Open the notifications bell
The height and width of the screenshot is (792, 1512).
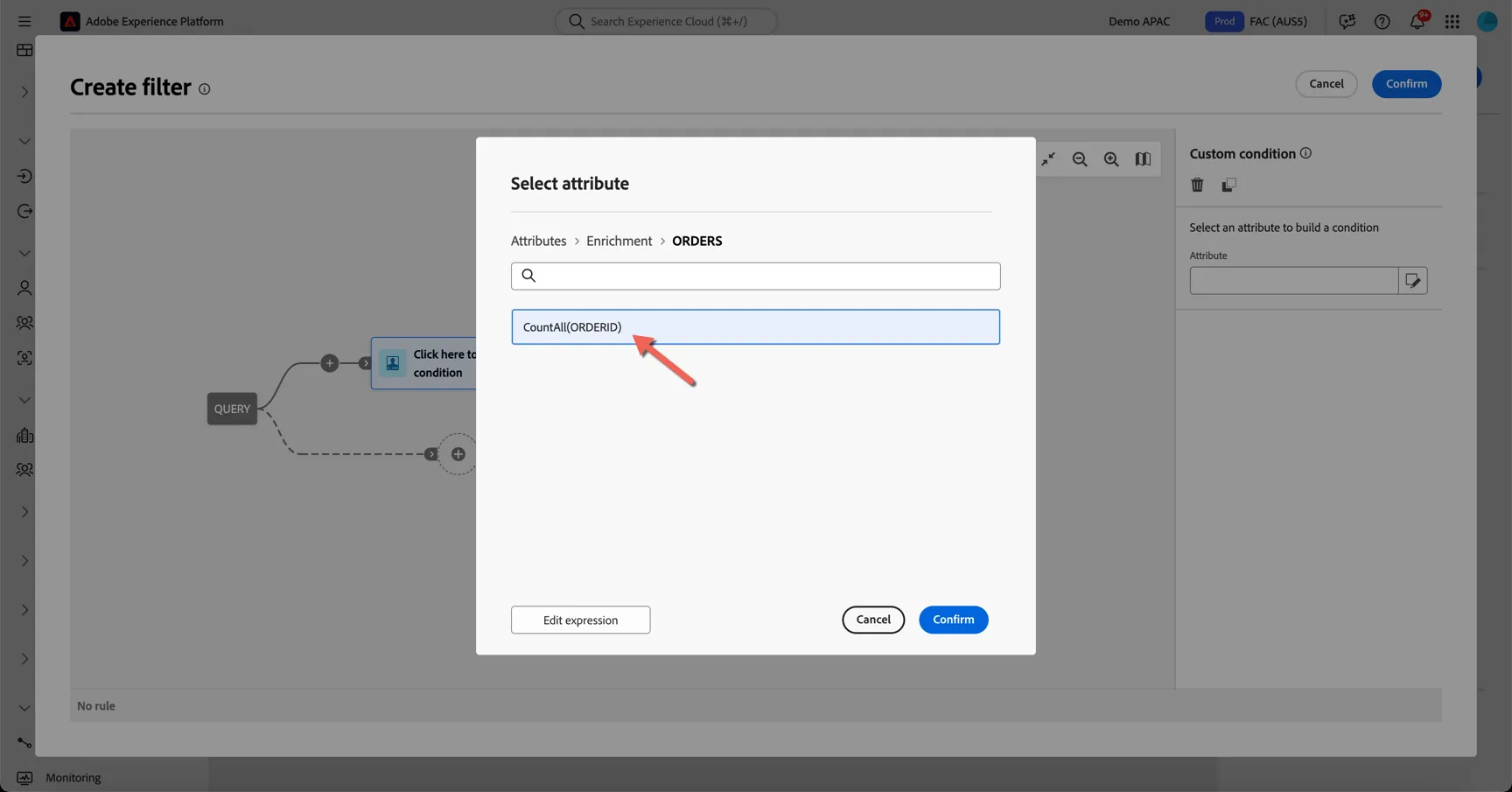click(1417, 21)
